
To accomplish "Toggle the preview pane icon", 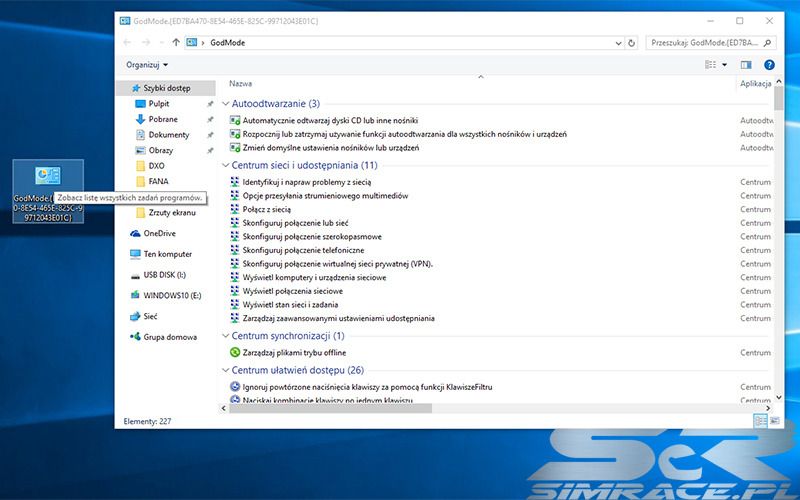I will coord(745,65).
